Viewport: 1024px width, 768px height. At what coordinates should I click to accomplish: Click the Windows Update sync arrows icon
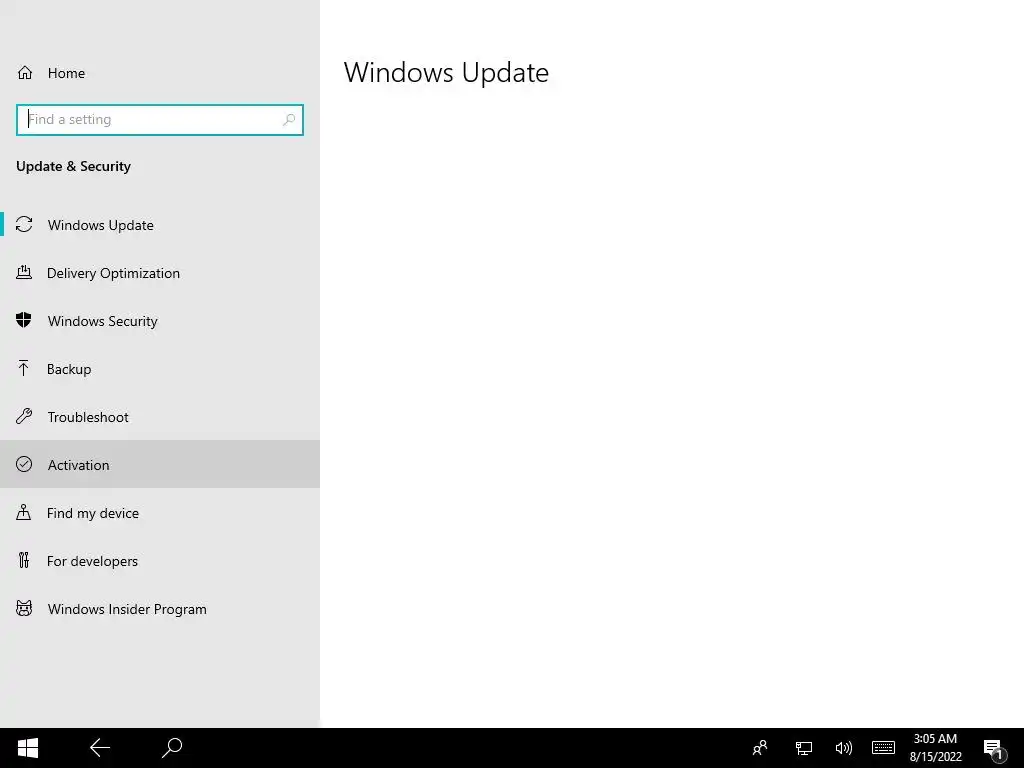coord(24,225)
